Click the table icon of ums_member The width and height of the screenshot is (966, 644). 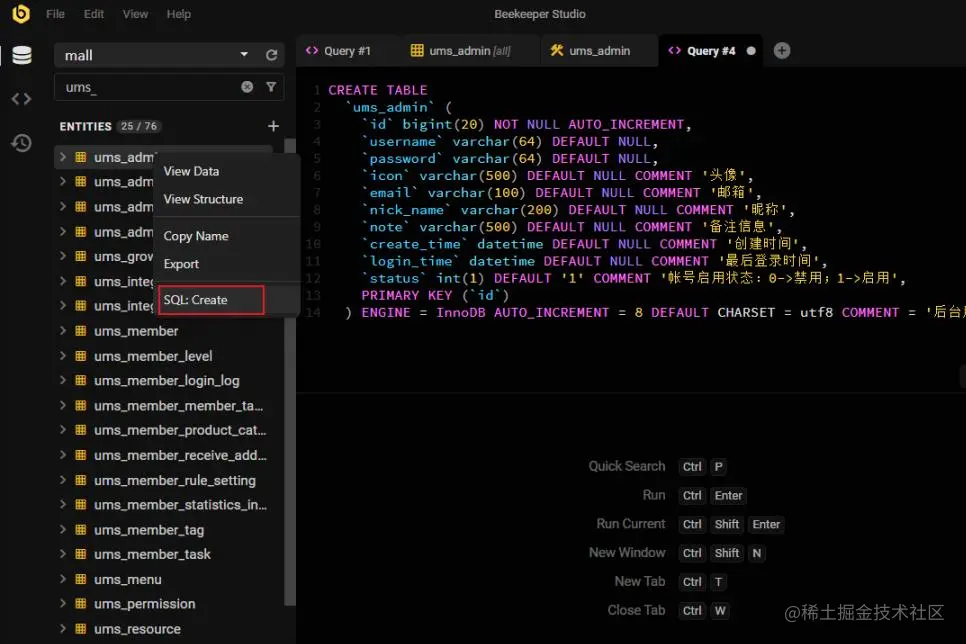point(81,331)
